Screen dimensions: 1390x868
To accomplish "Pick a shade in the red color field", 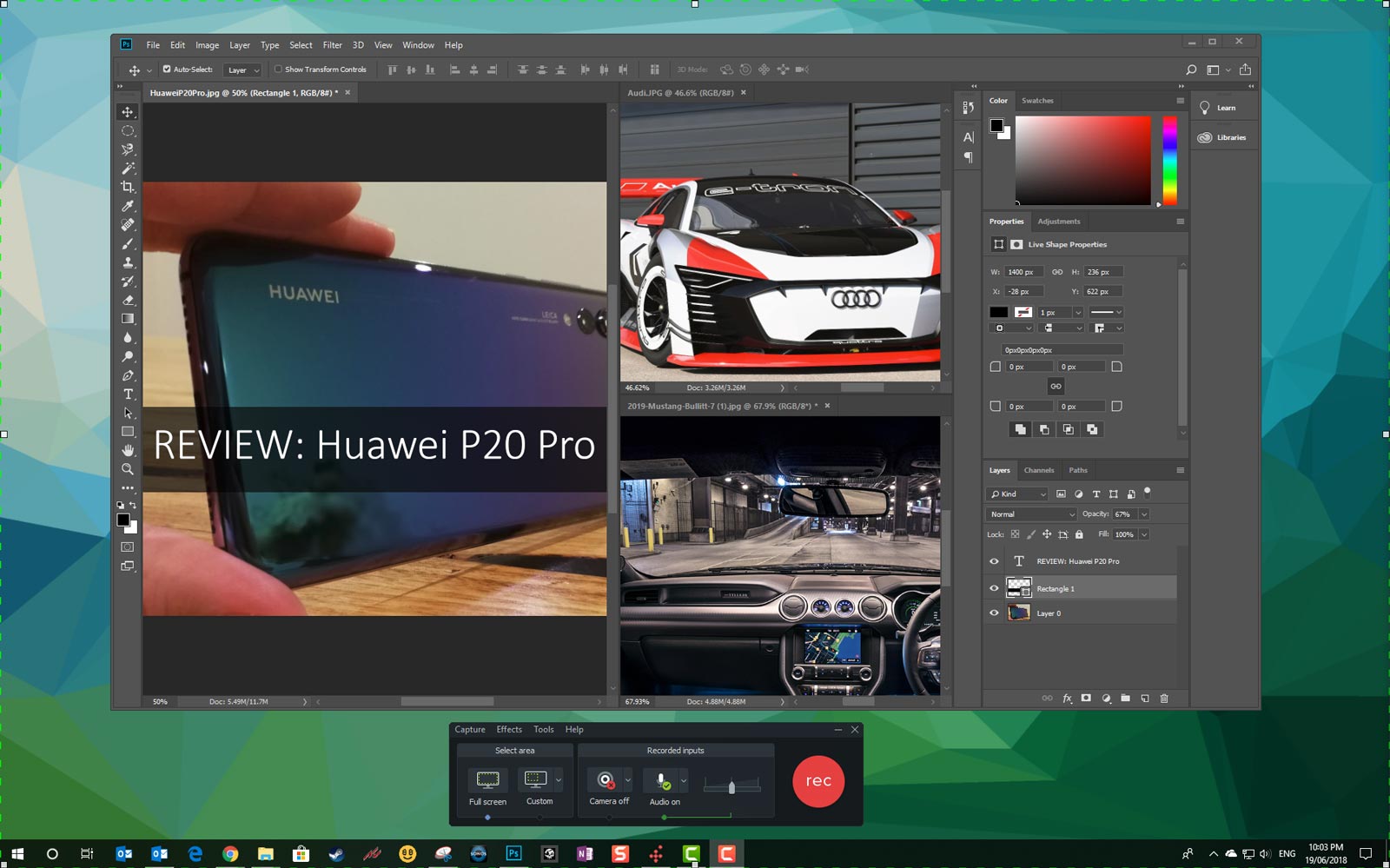I will (x=1083, y=161).
